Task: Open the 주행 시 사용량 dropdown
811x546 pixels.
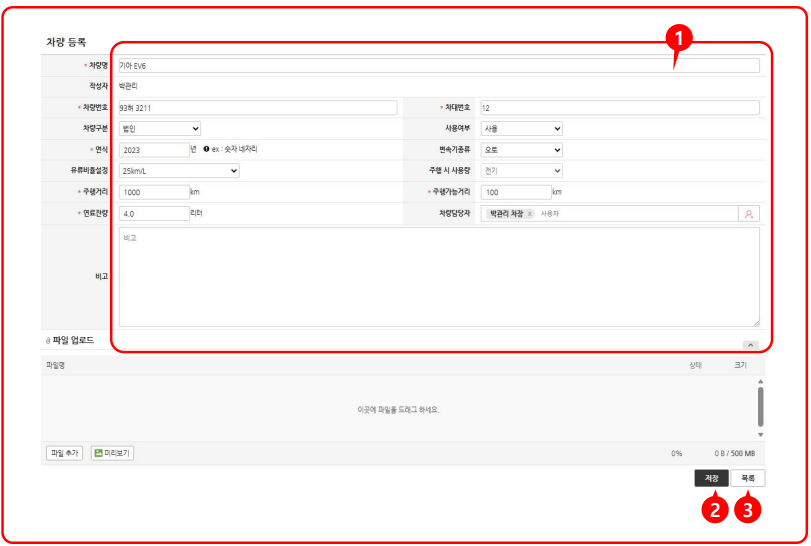Action: pyautogui.click(x=521, y=171)
